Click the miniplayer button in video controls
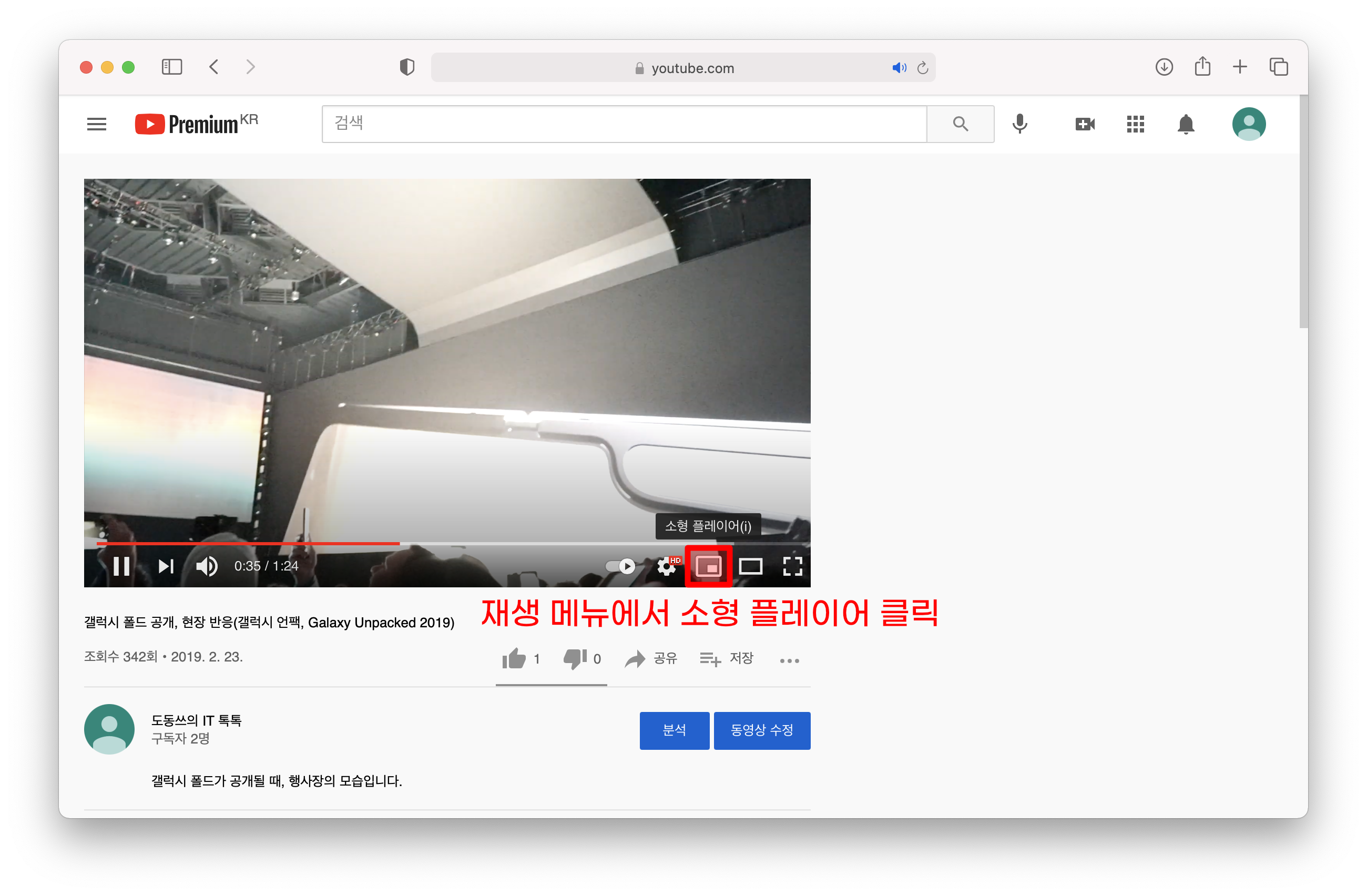Viewport: 1367px width, 896px height. point(708,566)
